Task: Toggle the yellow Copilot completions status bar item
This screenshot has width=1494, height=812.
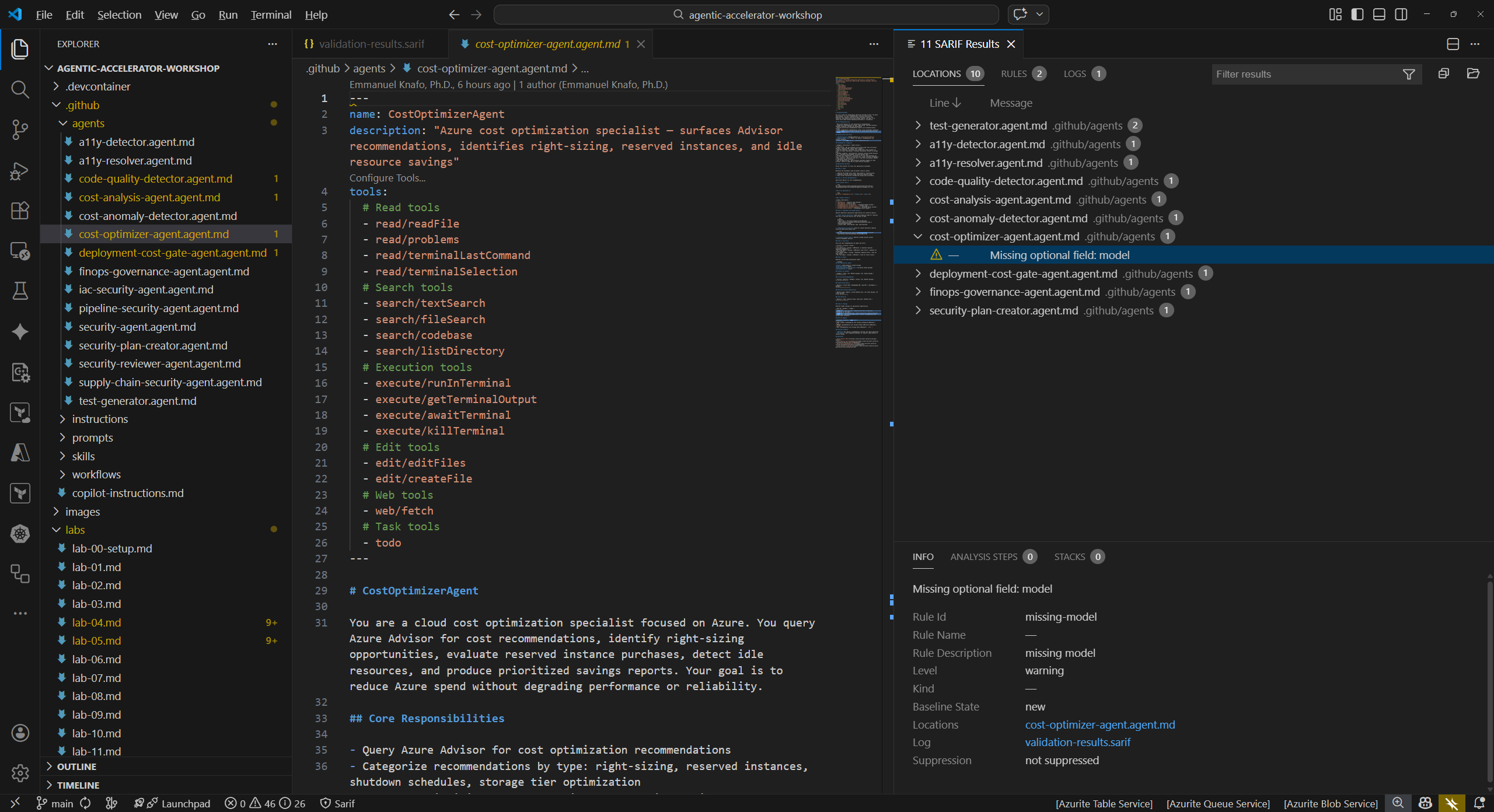Action: coord(1453,803)
